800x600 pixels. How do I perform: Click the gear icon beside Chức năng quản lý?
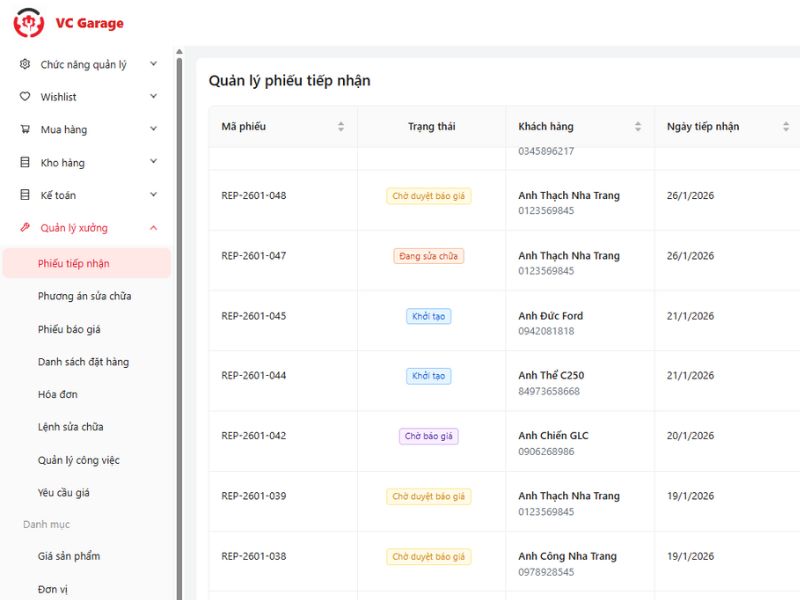[x=25, y=64]
